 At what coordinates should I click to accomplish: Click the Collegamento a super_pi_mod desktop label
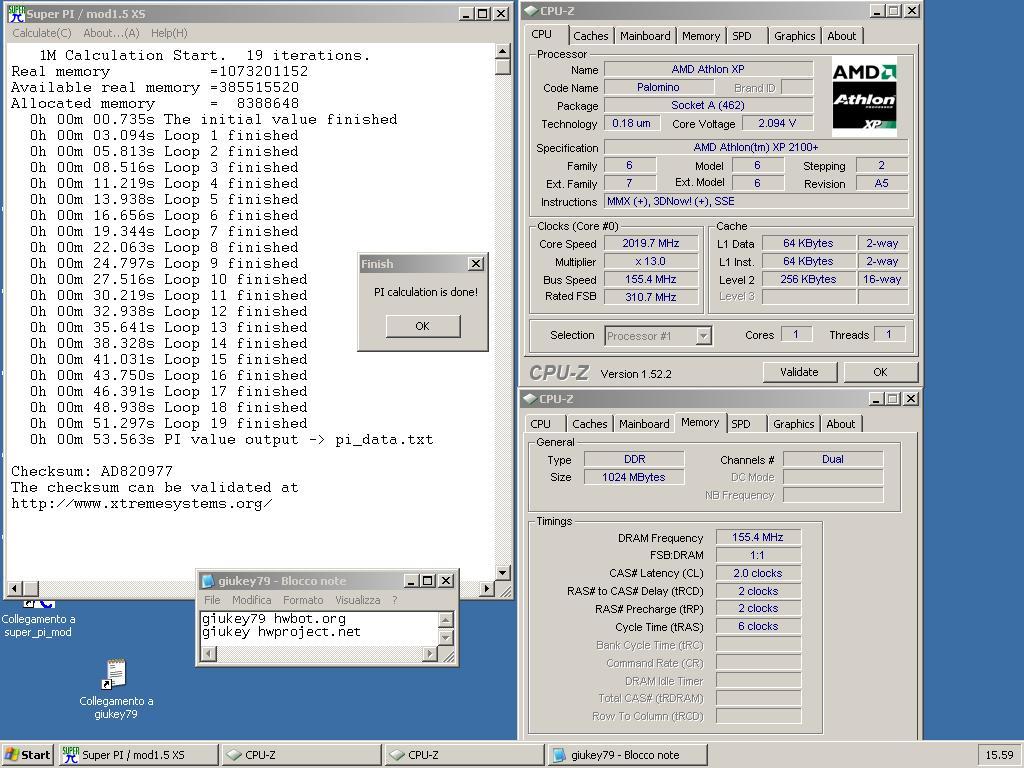(x=38, y=626)
